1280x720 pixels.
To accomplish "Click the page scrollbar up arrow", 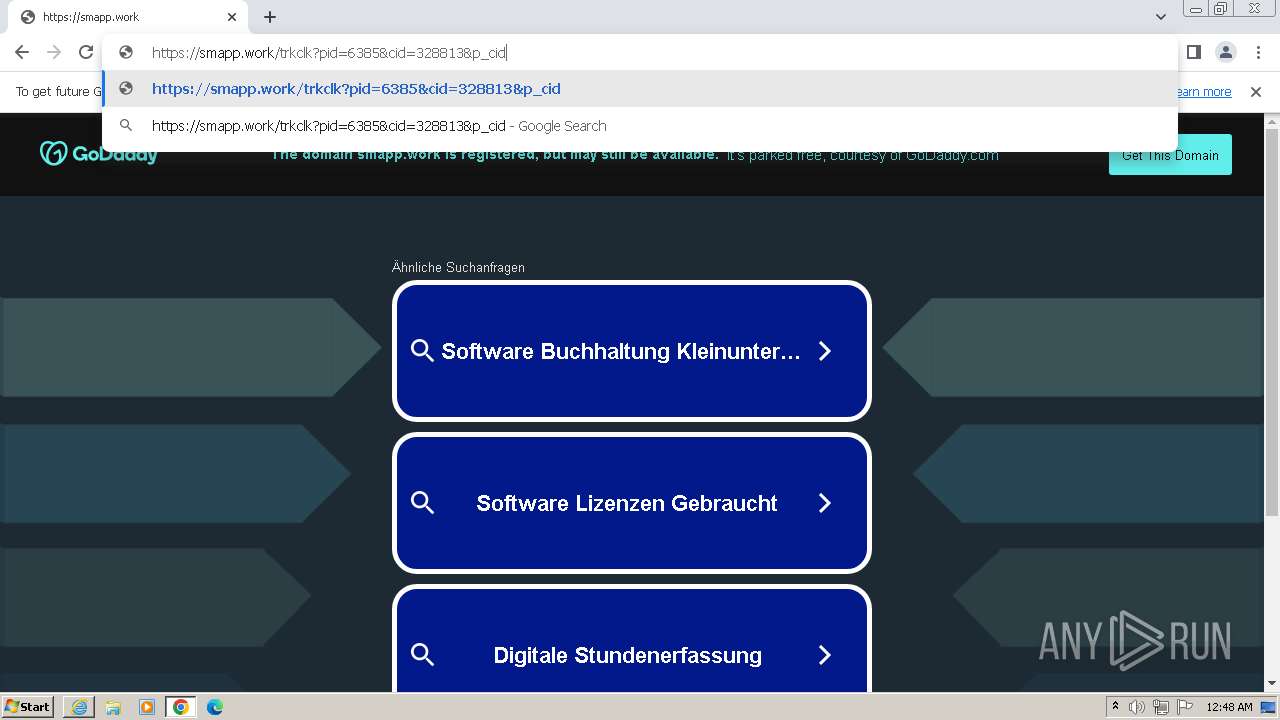I will pos(1272,121).
